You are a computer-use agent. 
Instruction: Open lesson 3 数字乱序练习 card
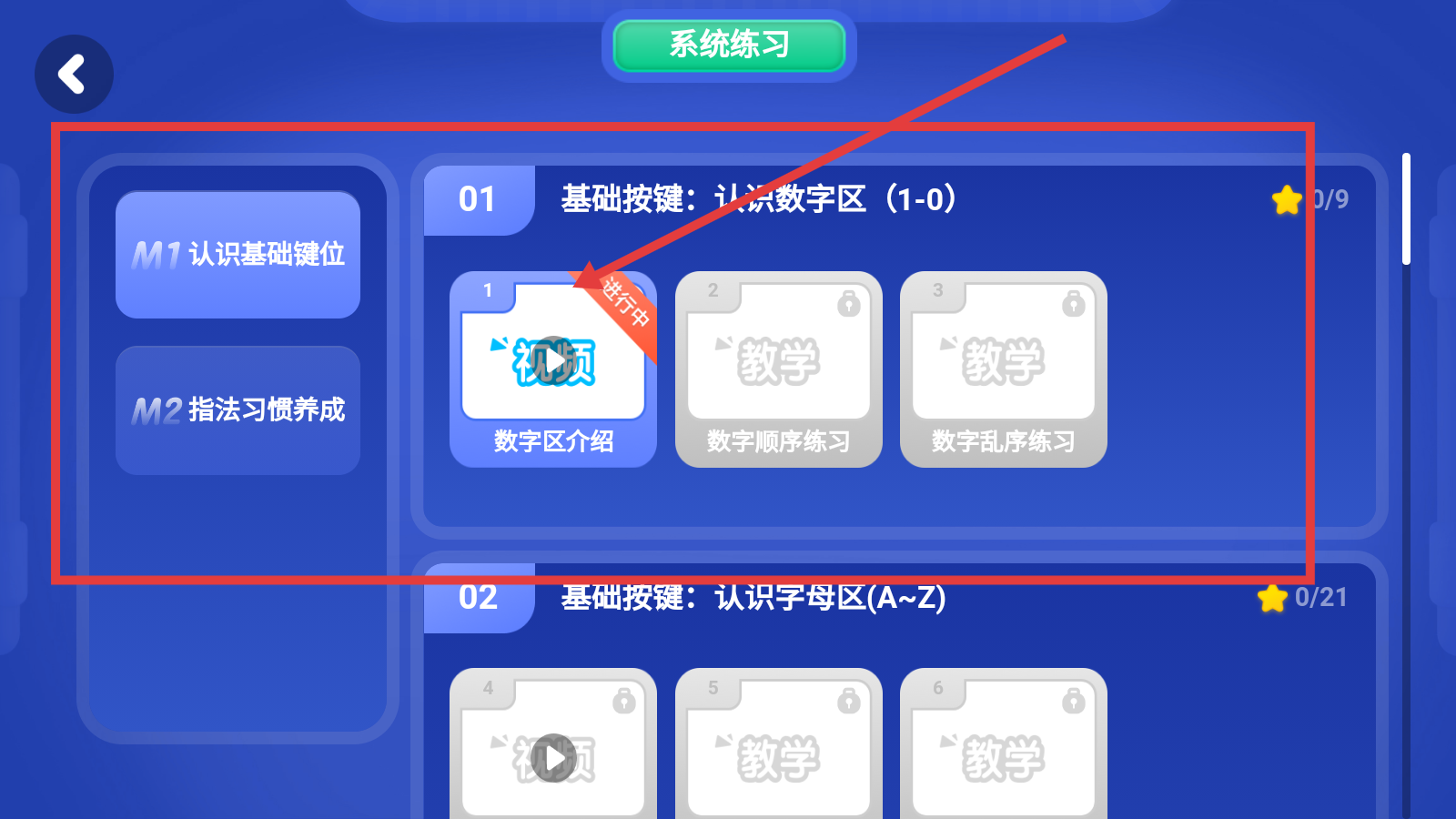[x=1004, y=369]
